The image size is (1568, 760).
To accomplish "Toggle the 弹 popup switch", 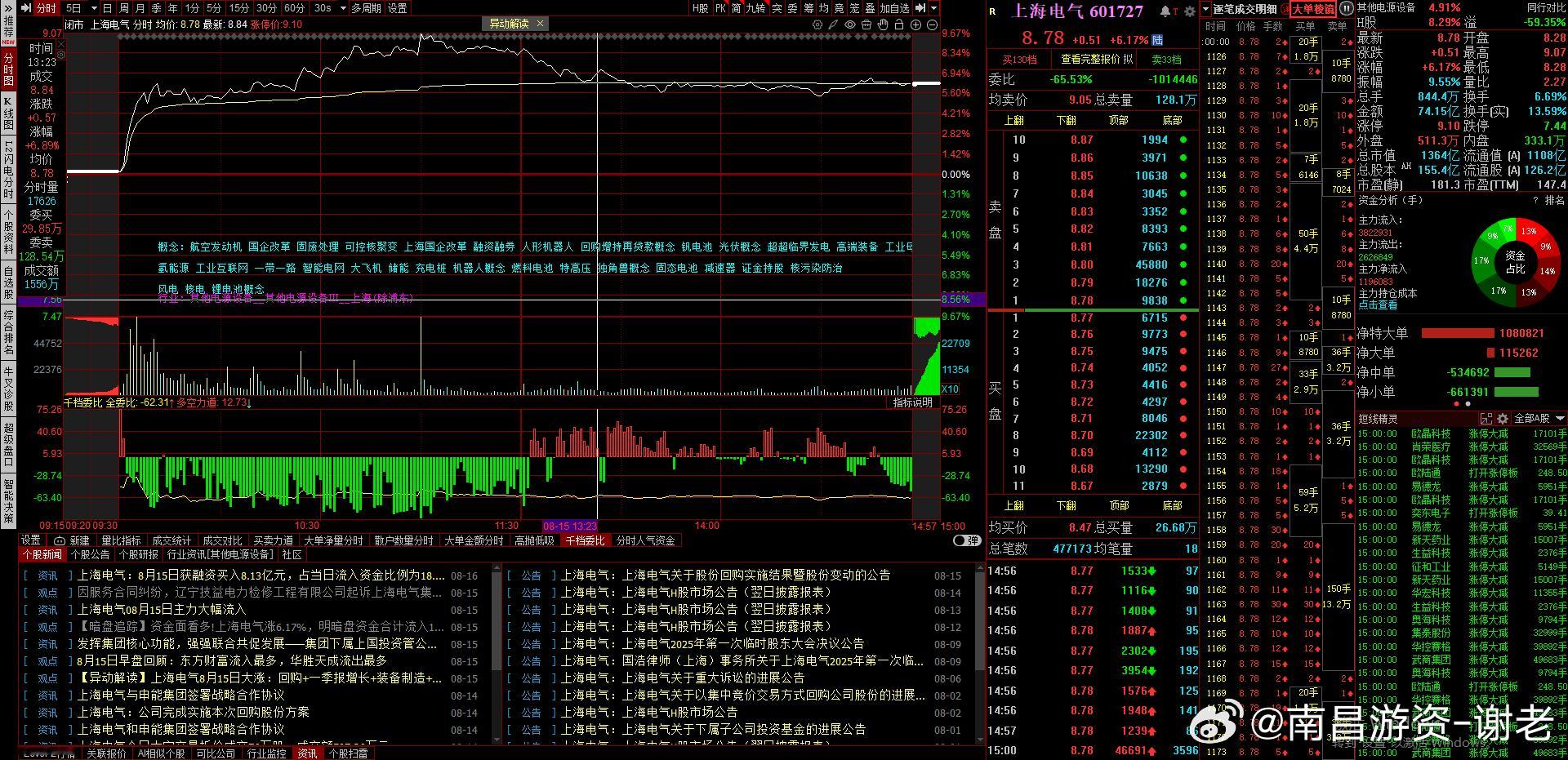I will (x=967, y=540).
